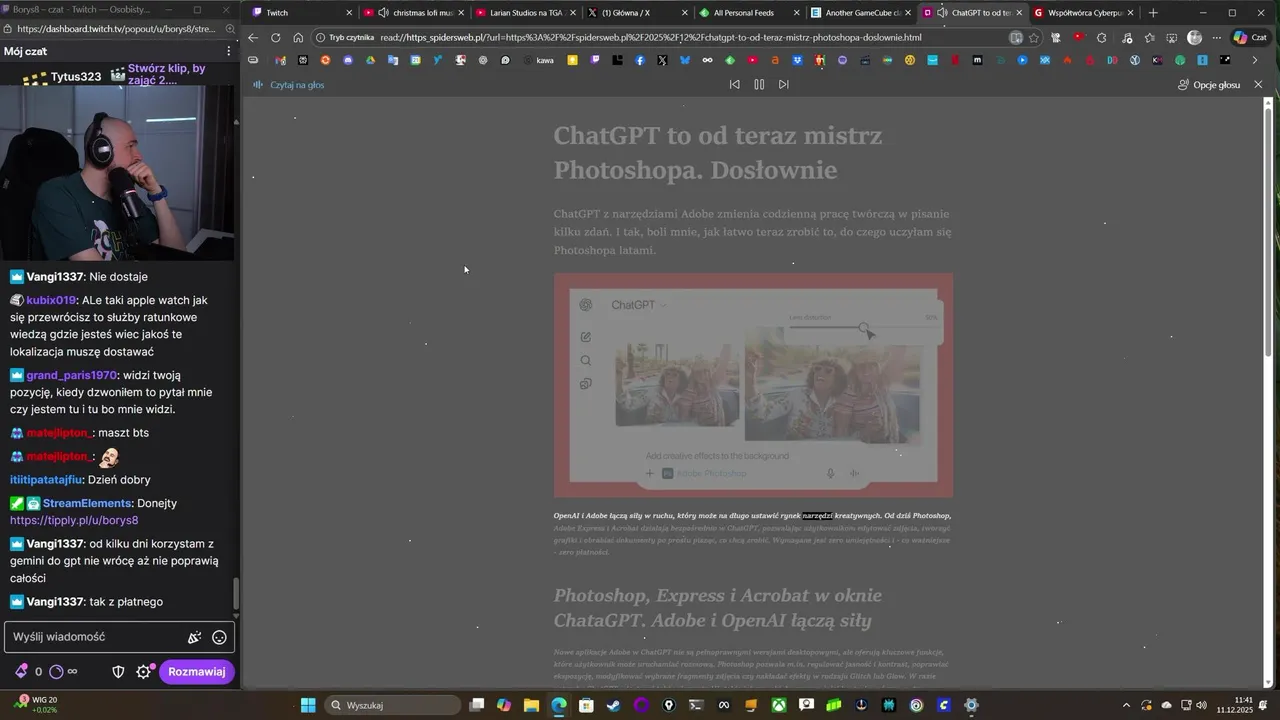Open the Opcje głosu voice options

pos(1209,85)
